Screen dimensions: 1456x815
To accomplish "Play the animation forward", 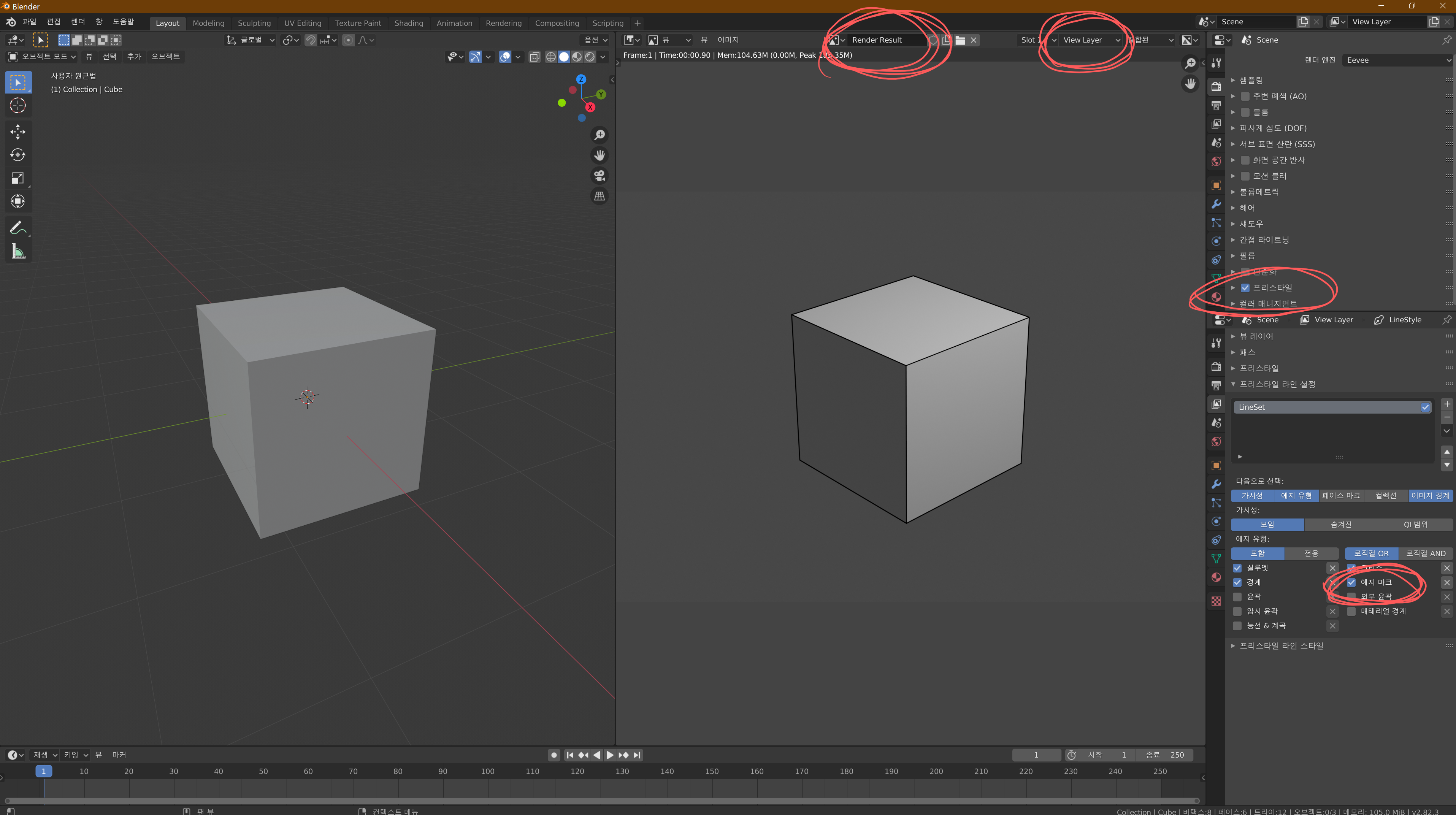I will [610, 755].
